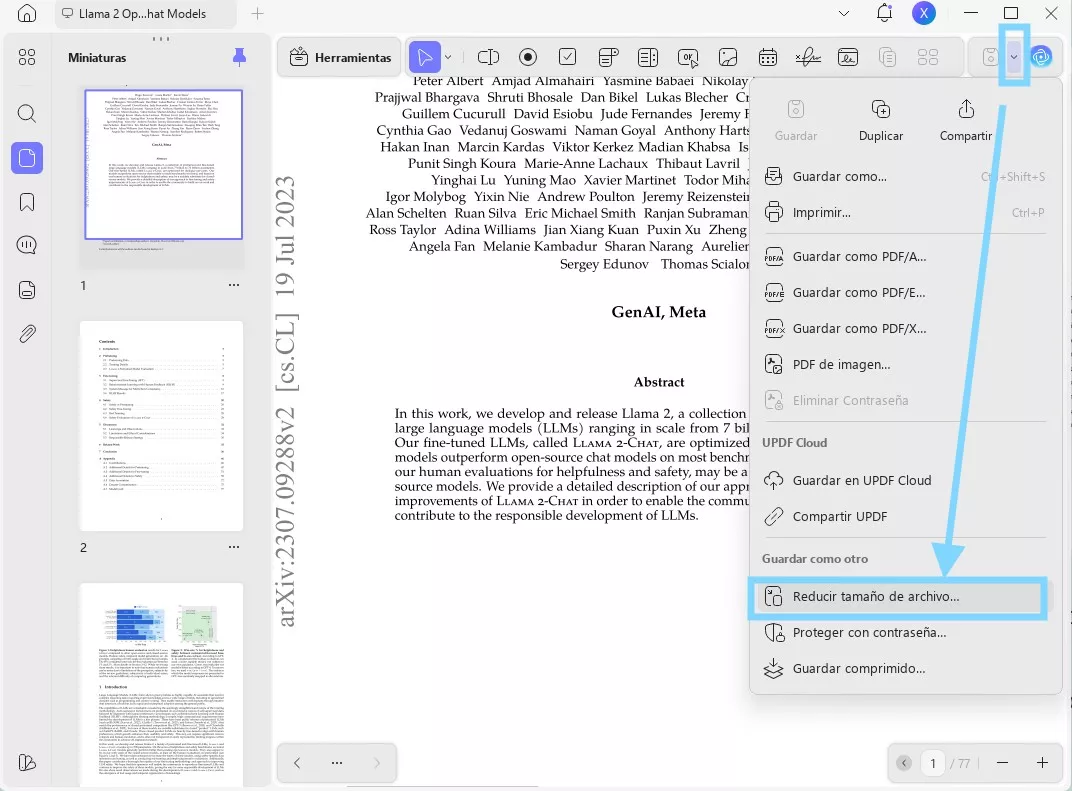Open the attachments paperclip icon
Image resolution: width=1072 pixels, height=791 pixels.
click(27, 334)
